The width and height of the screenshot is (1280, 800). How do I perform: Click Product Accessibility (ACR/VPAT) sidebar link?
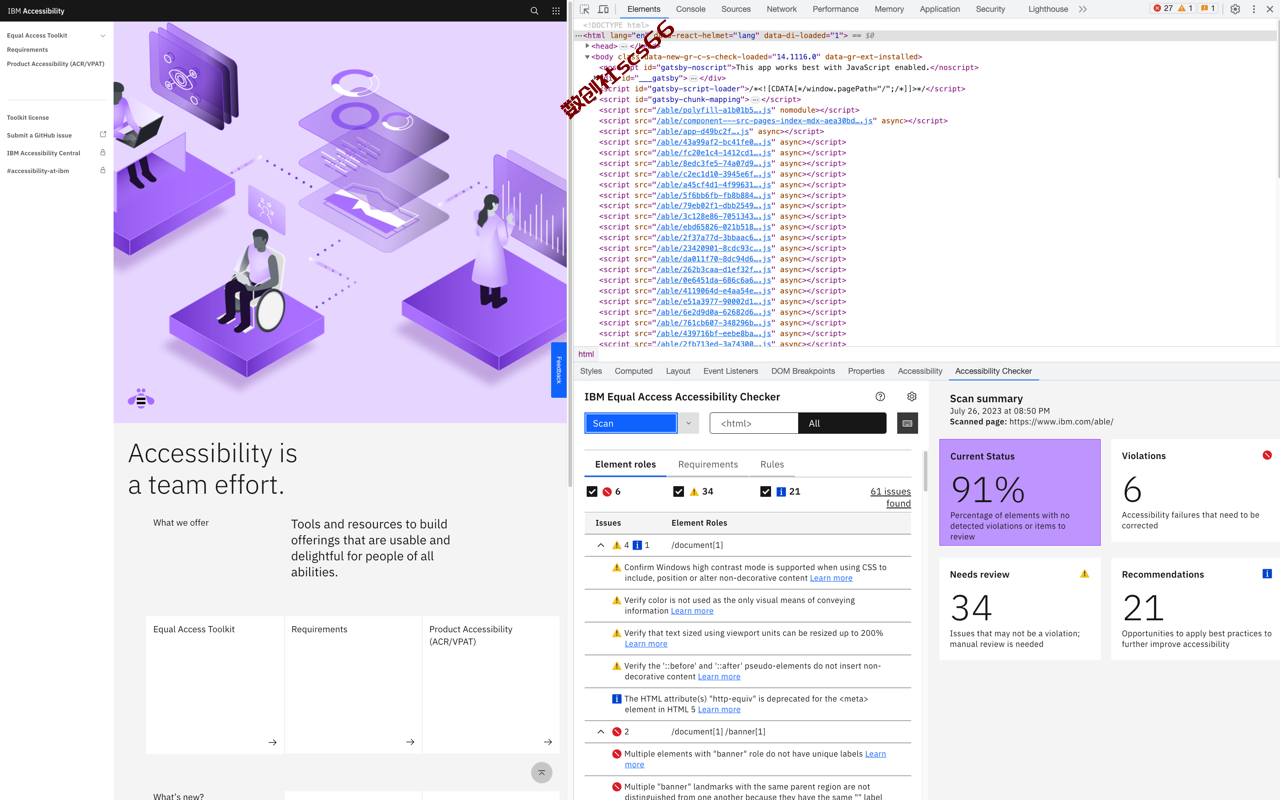(x=56, y=64)
